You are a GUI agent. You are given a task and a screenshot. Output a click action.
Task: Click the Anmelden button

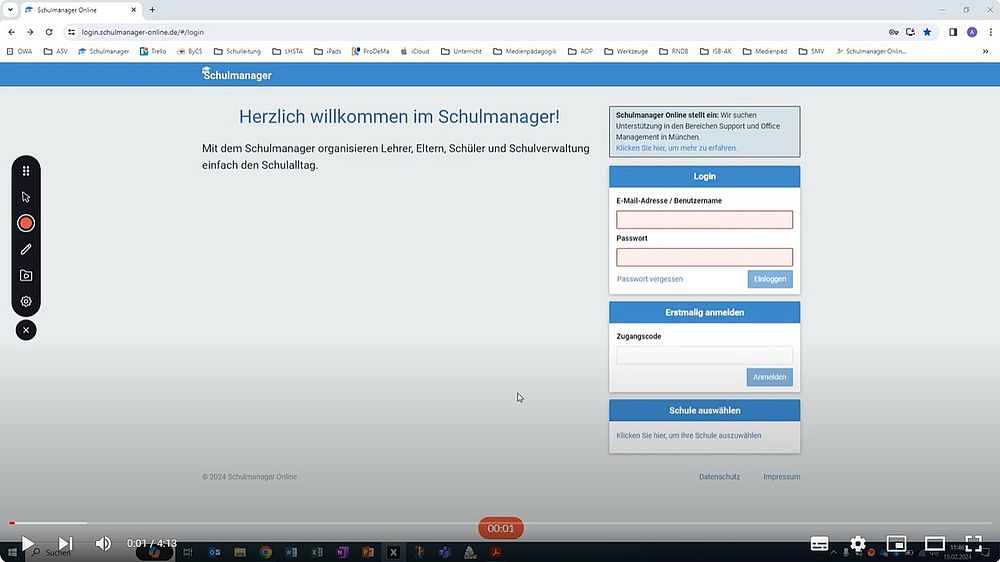click(769, 377)
